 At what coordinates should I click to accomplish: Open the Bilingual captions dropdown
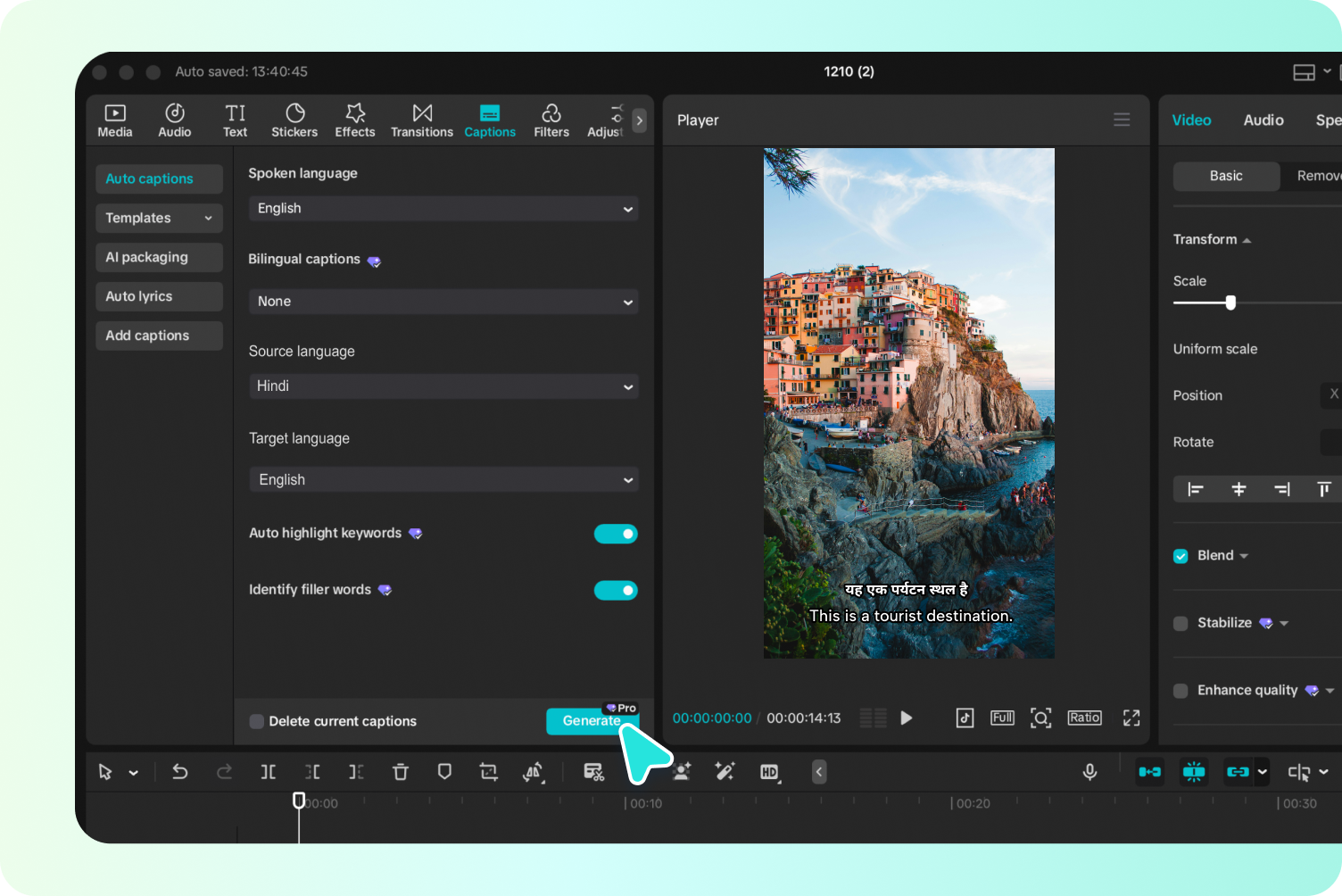443,302
